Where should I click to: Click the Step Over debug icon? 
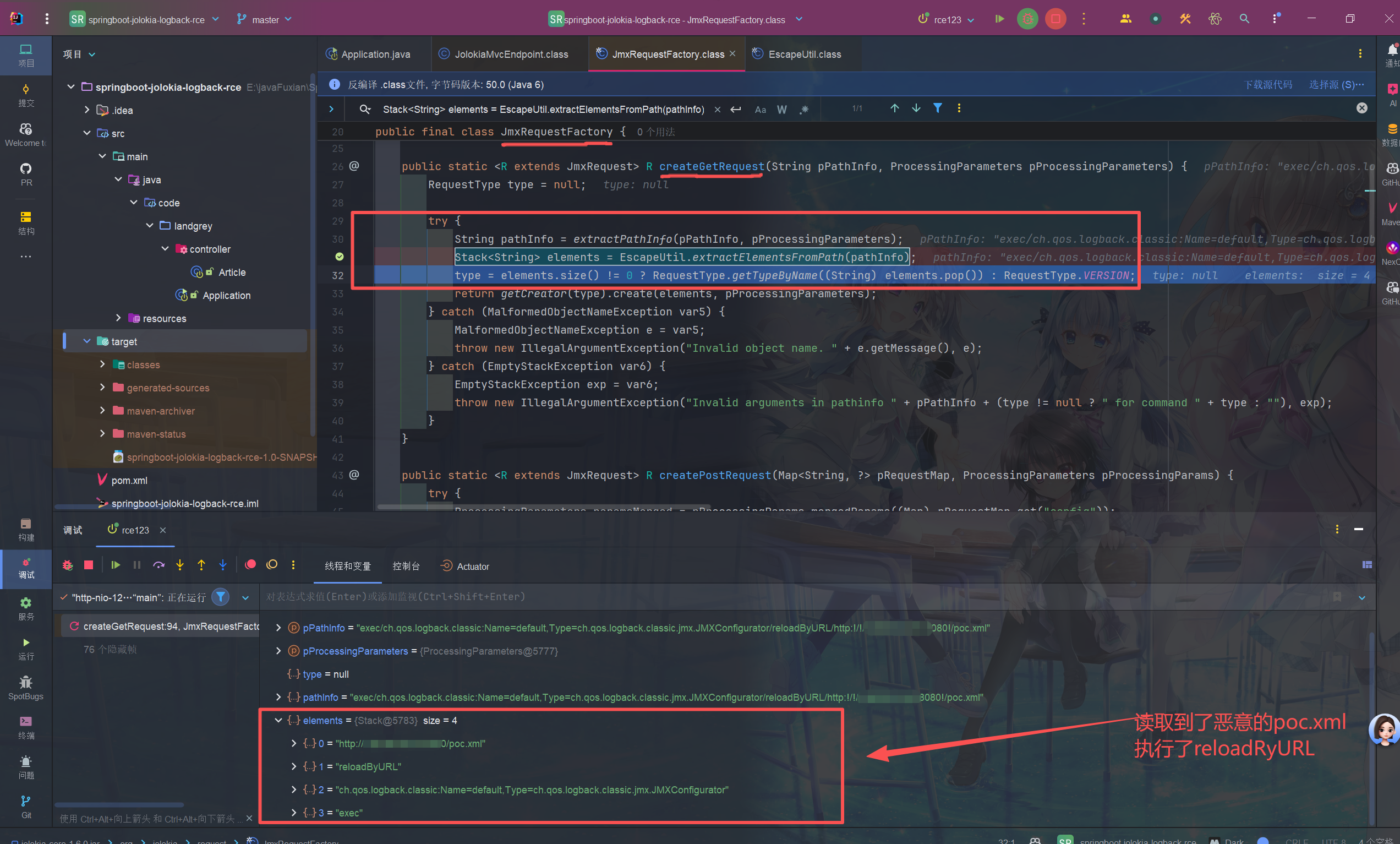(158, 565)
